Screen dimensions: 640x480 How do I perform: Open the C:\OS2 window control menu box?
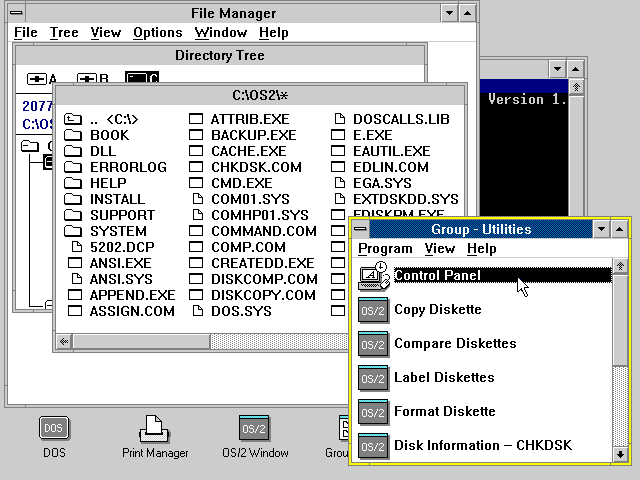click(64, 95)
